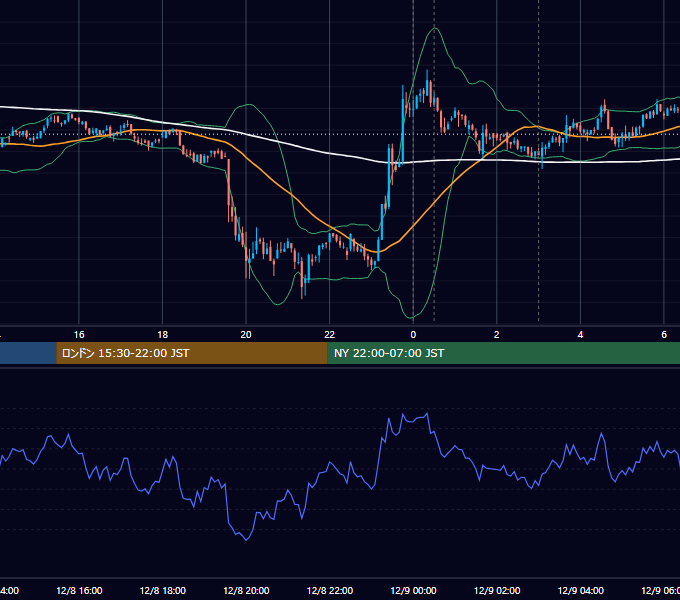Click hour label 18 on price chart axis
This screenshot has height=600, width=680.
(163, 335)
